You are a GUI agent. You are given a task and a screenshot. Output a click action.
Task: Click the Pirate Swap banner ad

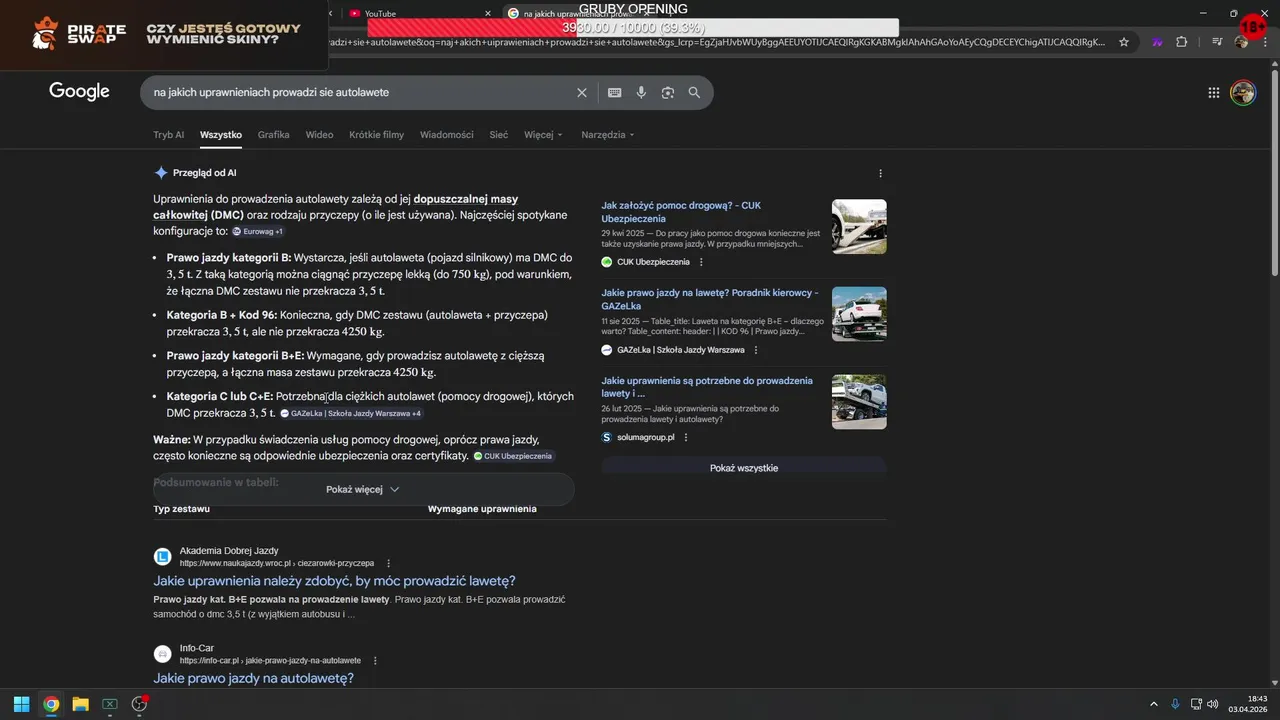tap(164, 35)
